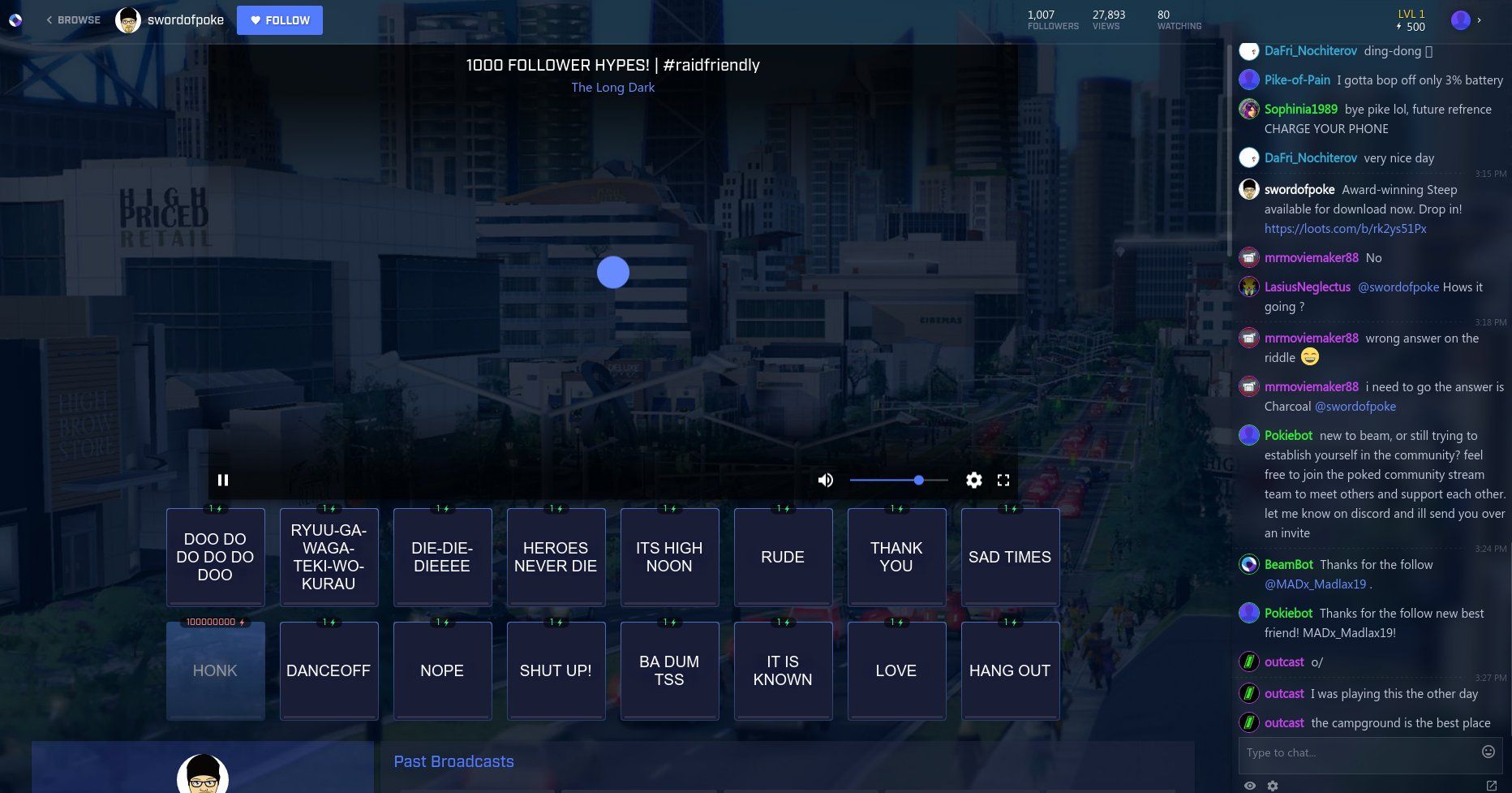Play the NOPE sound button

(442, 670)
